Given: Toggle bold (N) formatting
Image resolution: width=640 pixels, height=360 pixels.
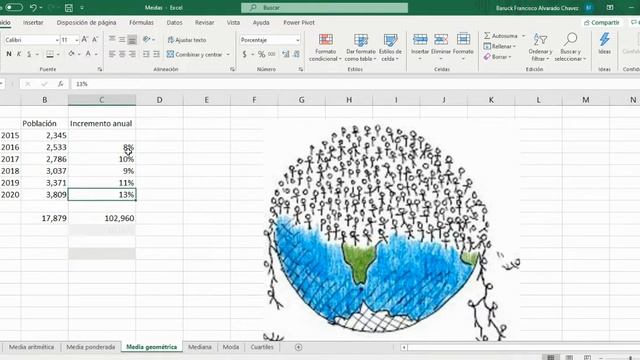Looking at the screenshot, I should coord(9,54).
